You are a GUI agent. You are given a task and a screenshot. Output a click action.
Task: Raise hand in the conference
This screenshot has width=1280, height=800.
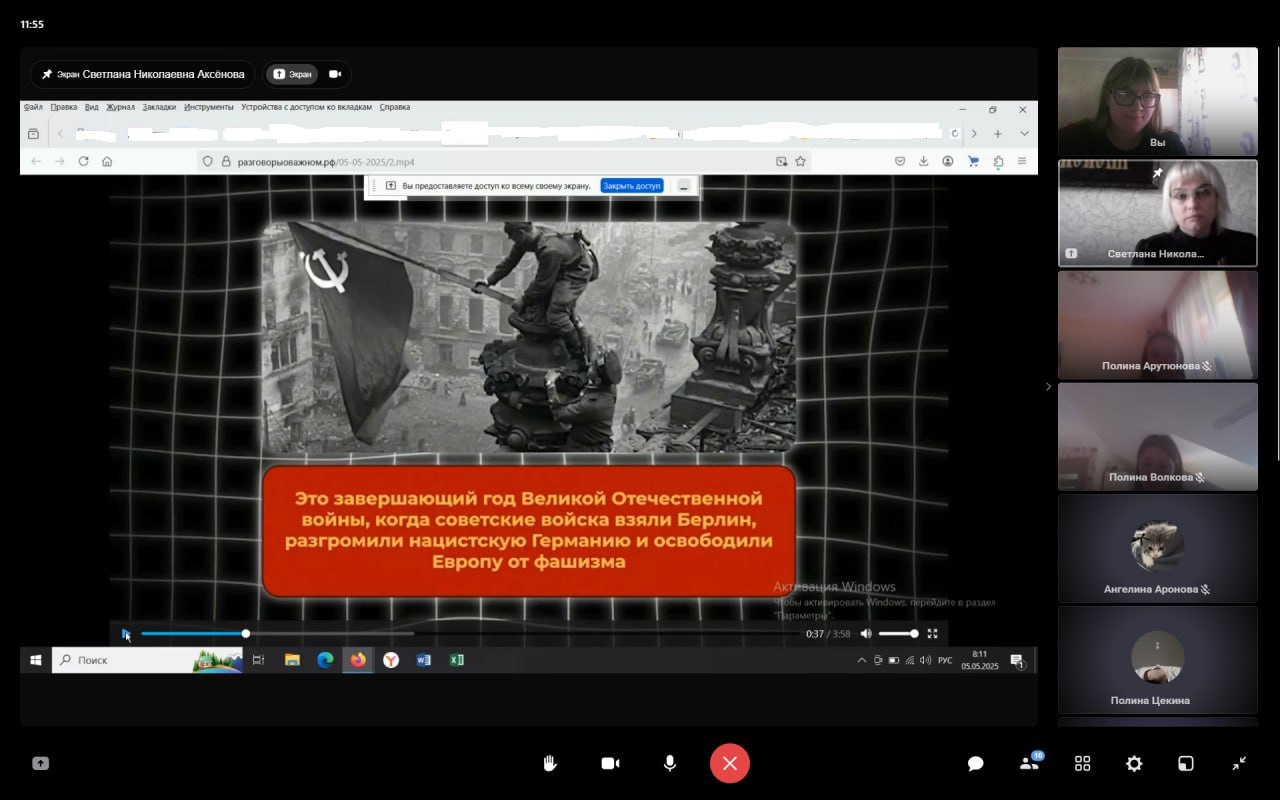550,763
